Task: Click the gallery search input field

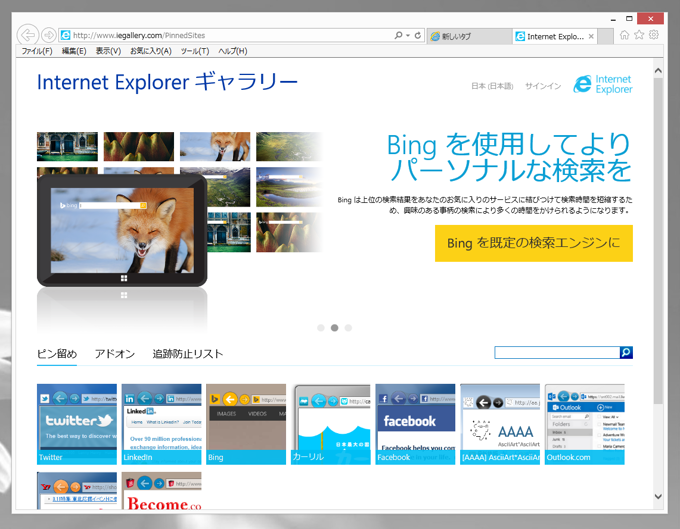Action: tap(557, 353)
